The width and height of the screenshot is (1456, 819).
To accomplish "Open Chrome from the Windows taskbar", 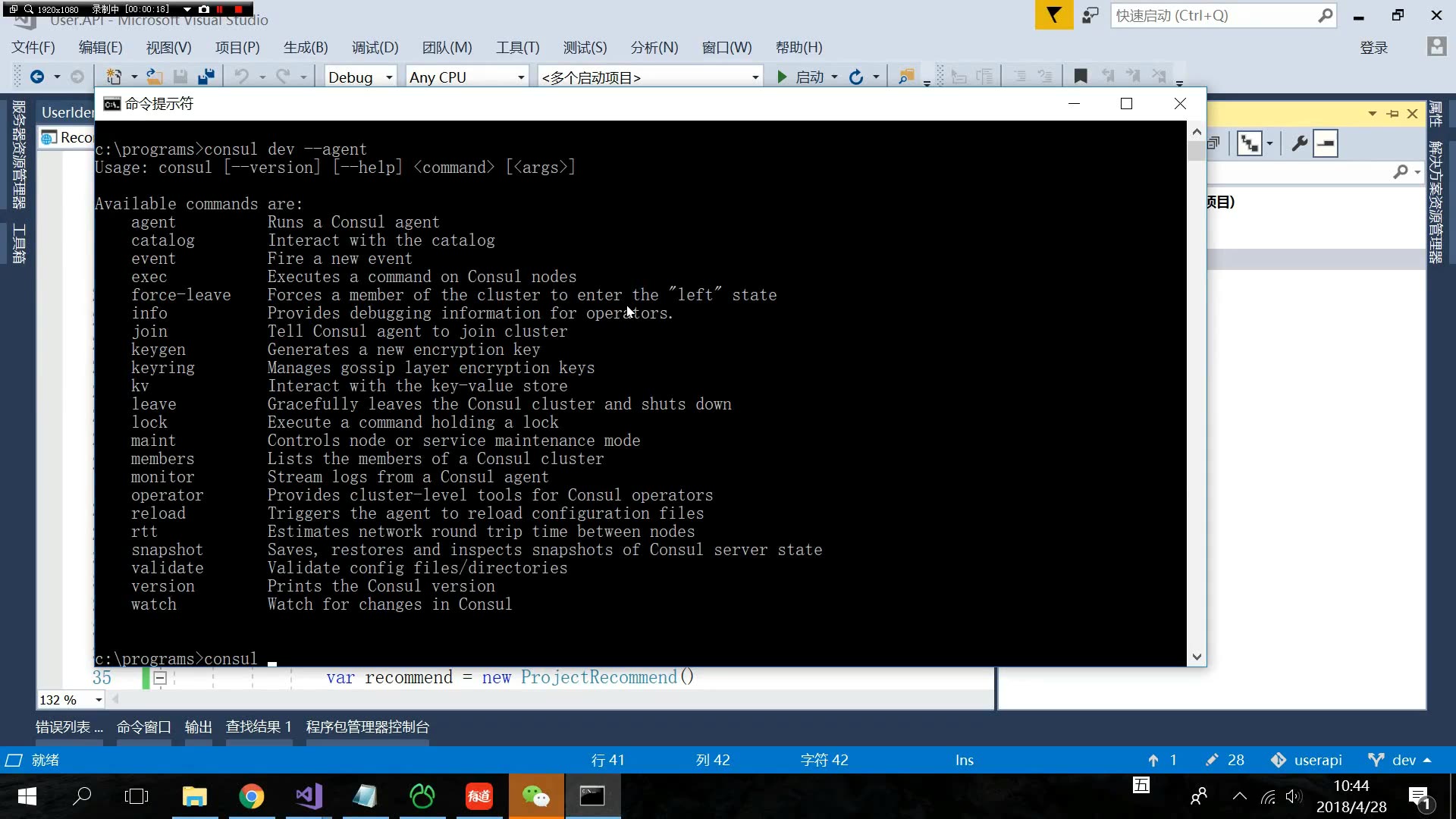I will click(252, 796).
